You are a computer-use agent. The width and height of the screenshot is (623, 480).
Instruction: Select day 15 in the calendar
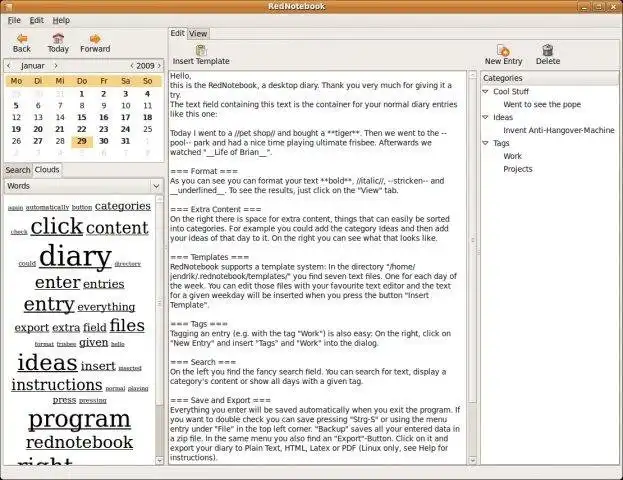(x=82, y=117)
